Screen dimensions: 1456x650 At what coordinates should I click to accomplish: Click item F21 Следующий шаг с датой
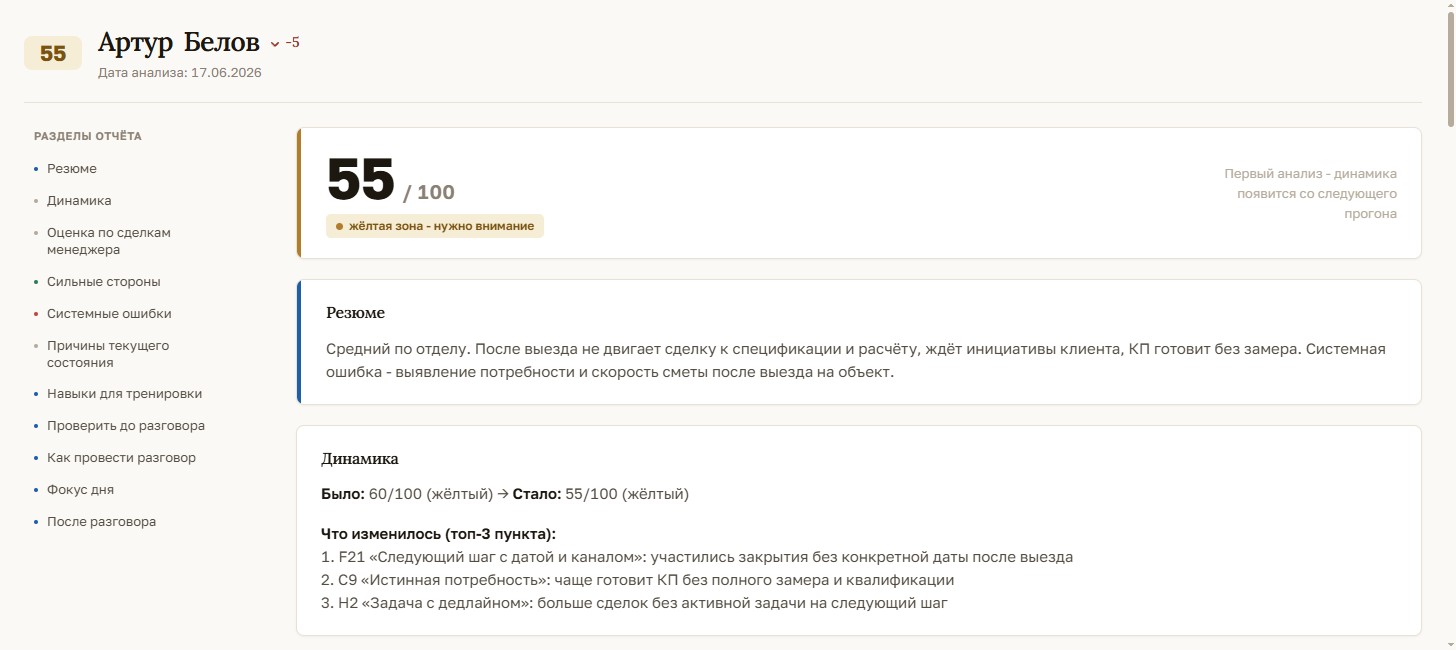tap(697, 557)
